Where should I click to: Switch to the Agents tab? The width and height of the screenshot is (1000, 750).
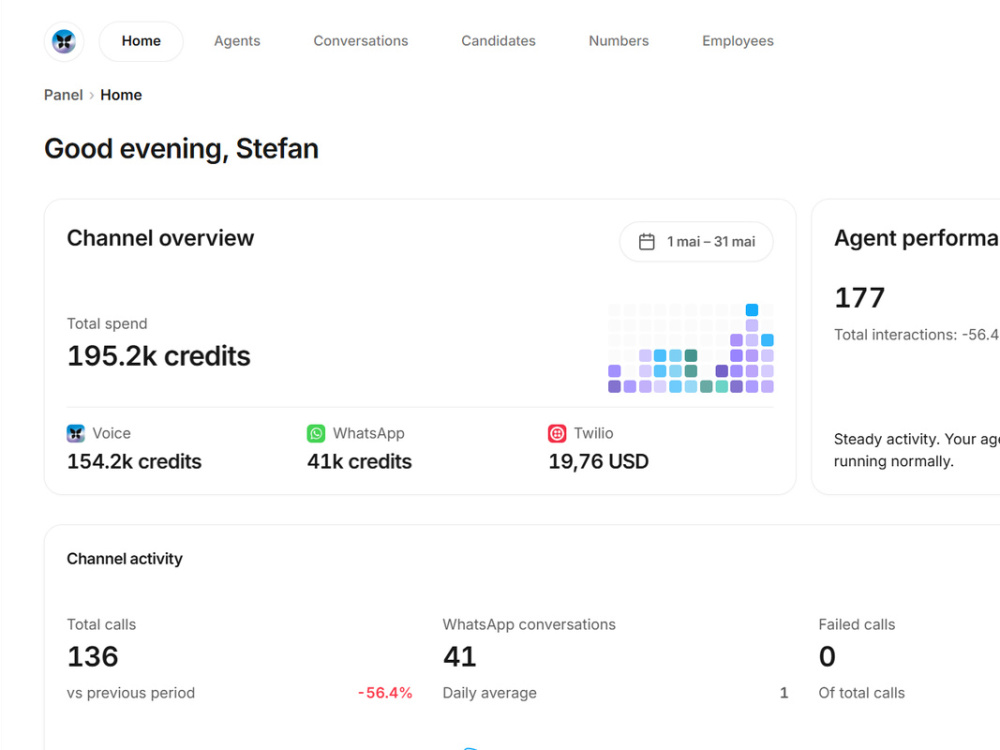point(237,41)
